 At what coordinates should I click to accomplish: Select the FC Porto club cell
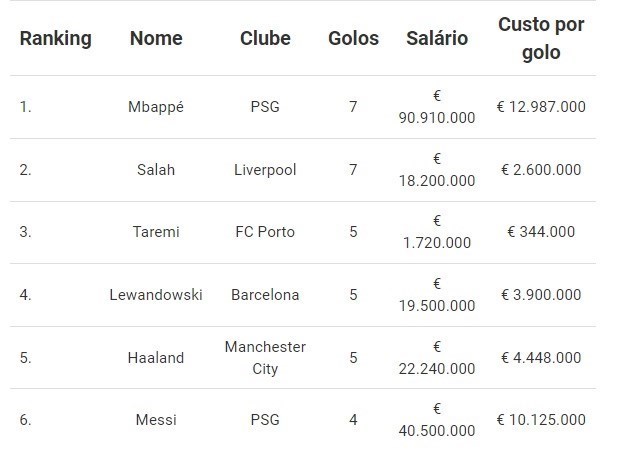pos(265,232)
